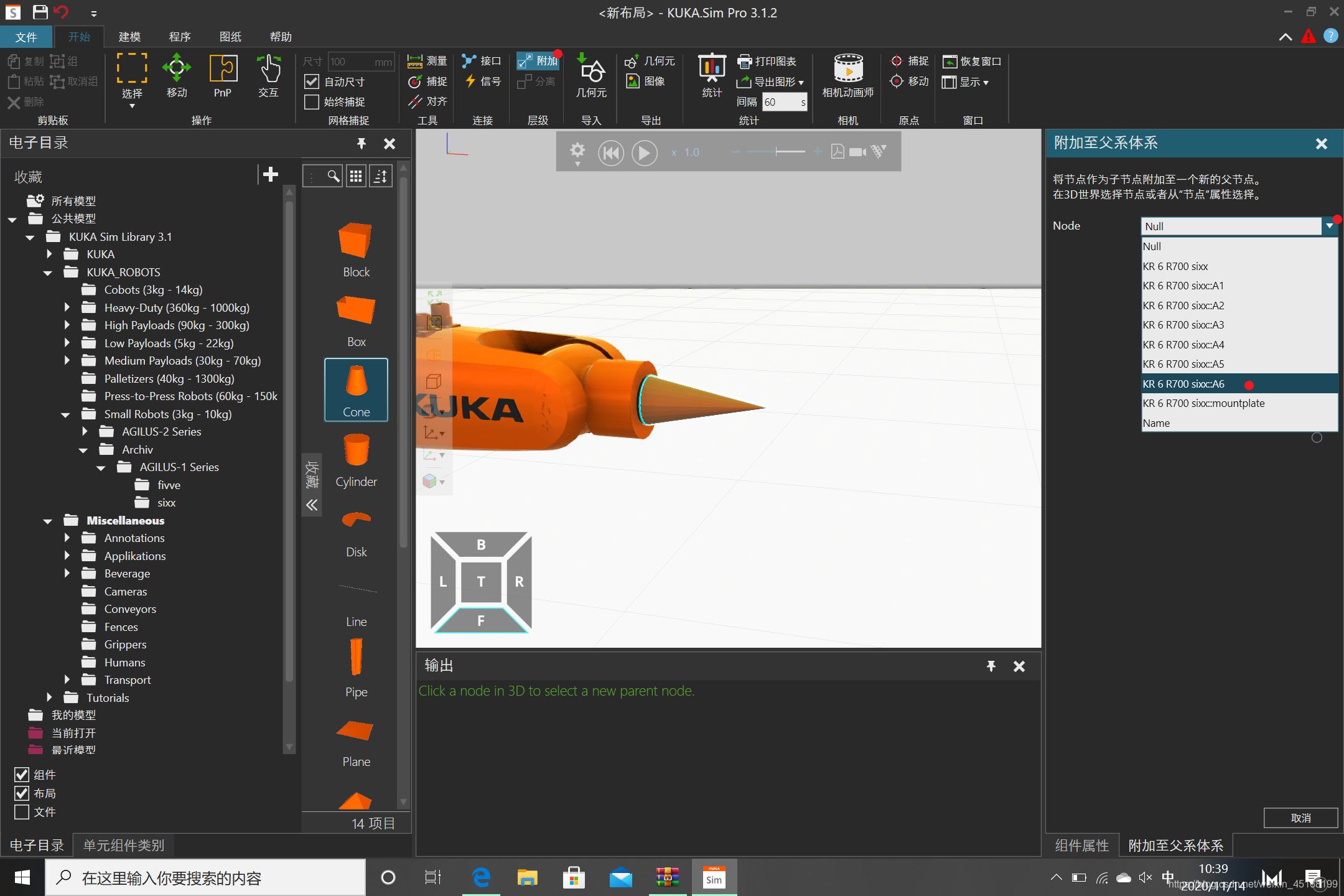Screen dimensions: 1344x896
Task: Choose KR 6 R700 sixx::mountplate option
Action: click(1203, 403)
